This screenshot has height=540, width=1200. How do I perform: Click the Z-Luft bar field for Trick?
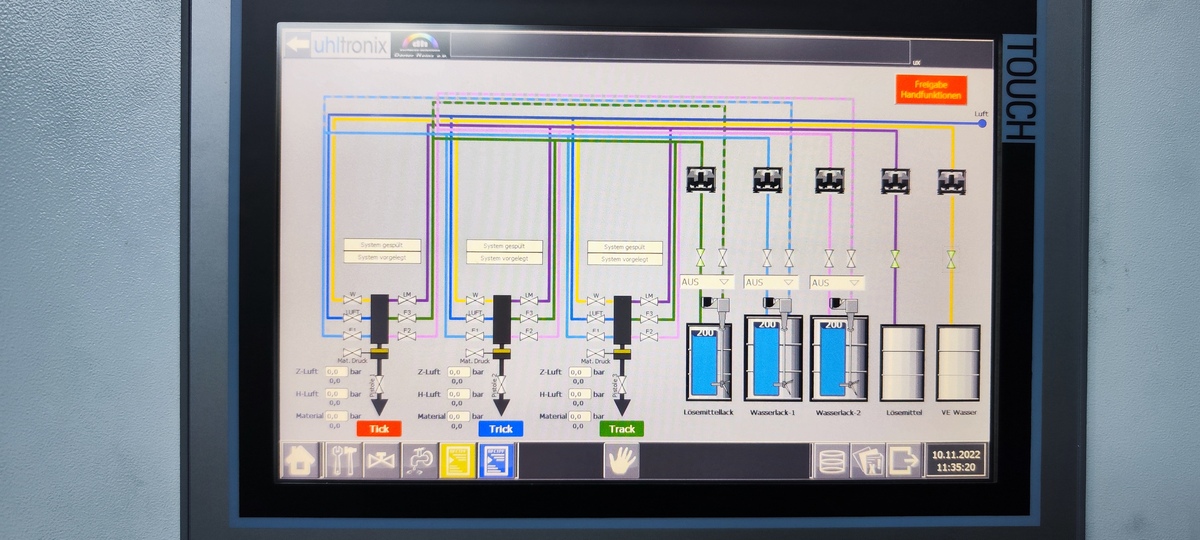point(458,372)
